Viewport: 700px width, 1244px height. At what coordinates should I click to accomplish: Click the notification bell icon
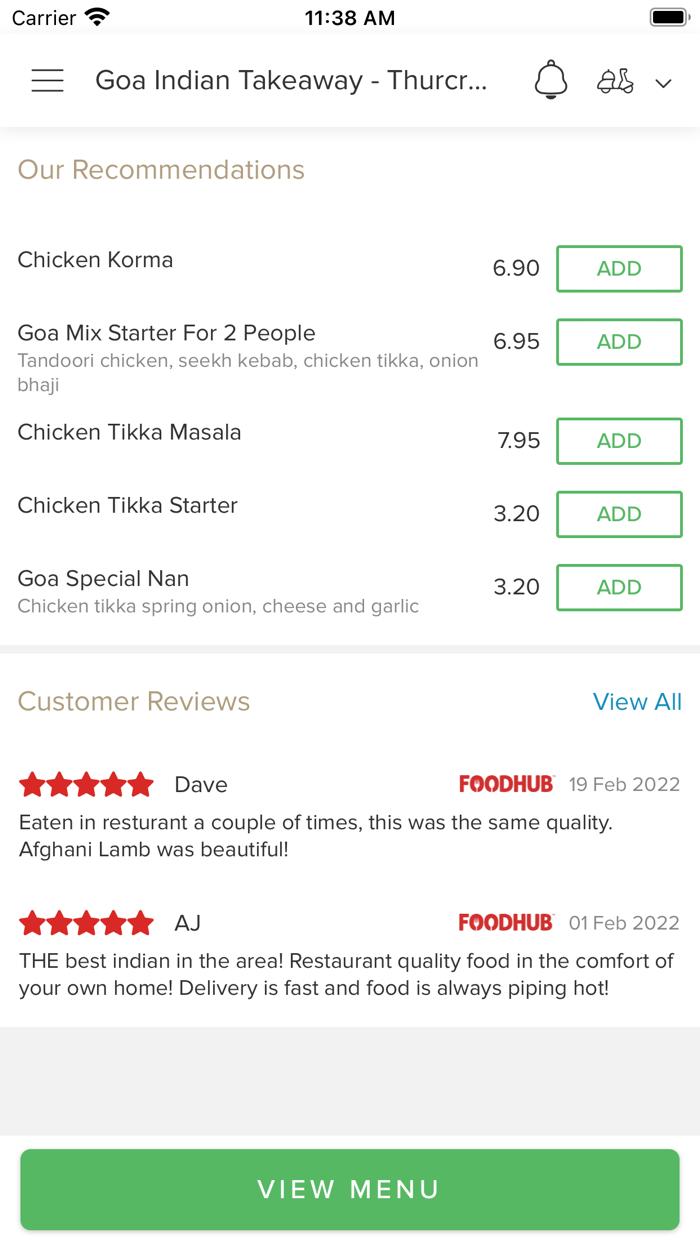(550, 80)
